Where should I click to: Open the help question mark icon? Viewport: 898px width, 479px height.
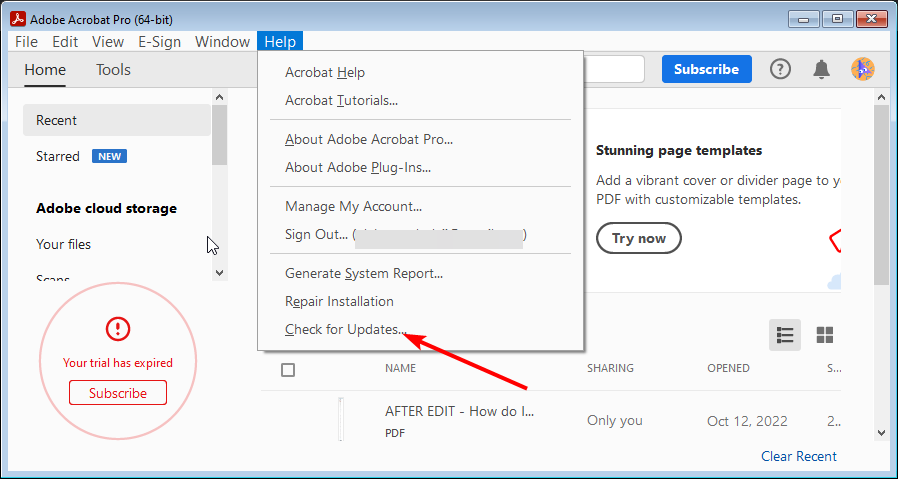tap(780, 69)
